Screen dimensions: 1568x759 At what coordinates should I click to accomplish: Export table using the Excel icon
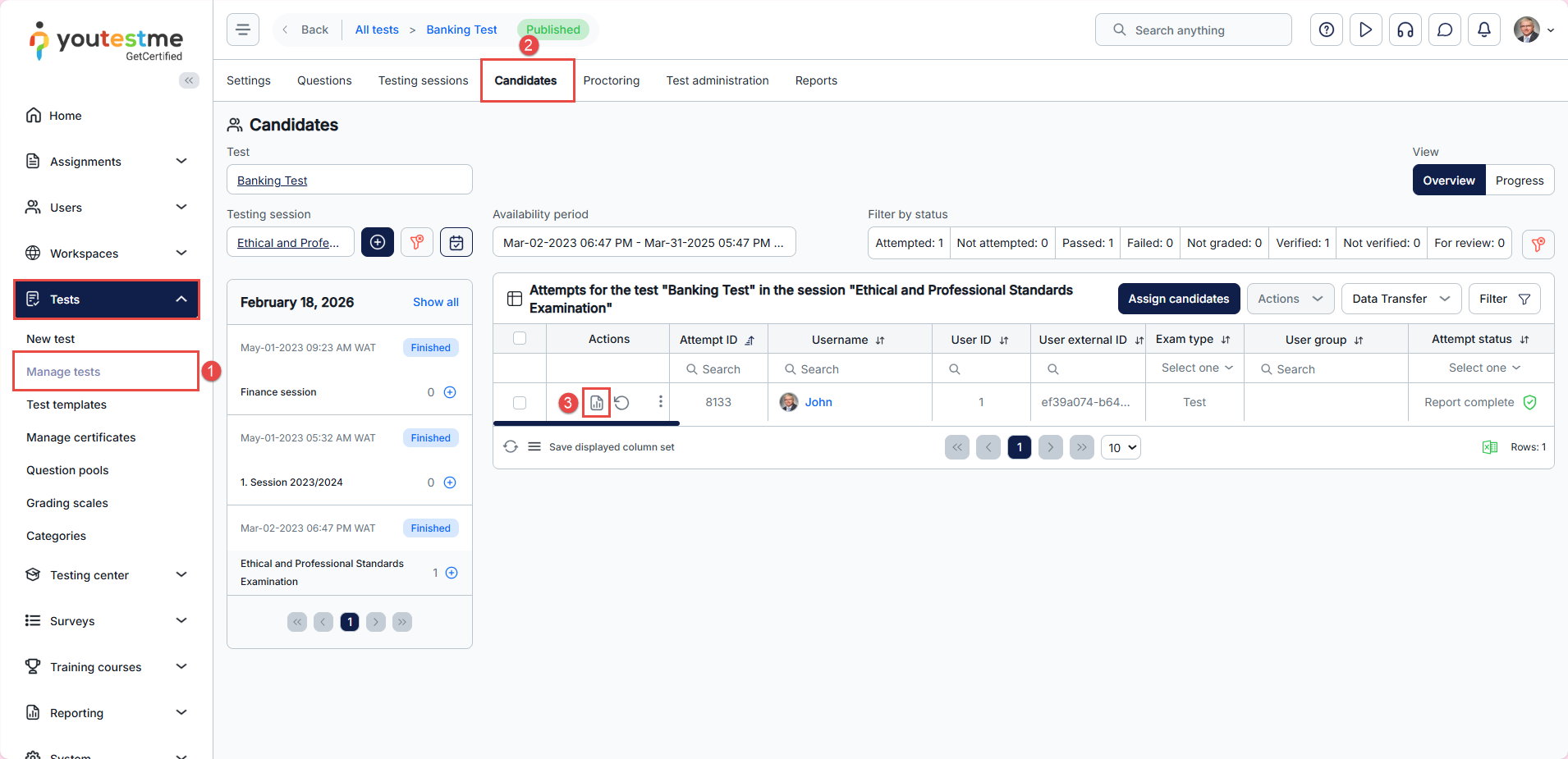coord(1489,447)
